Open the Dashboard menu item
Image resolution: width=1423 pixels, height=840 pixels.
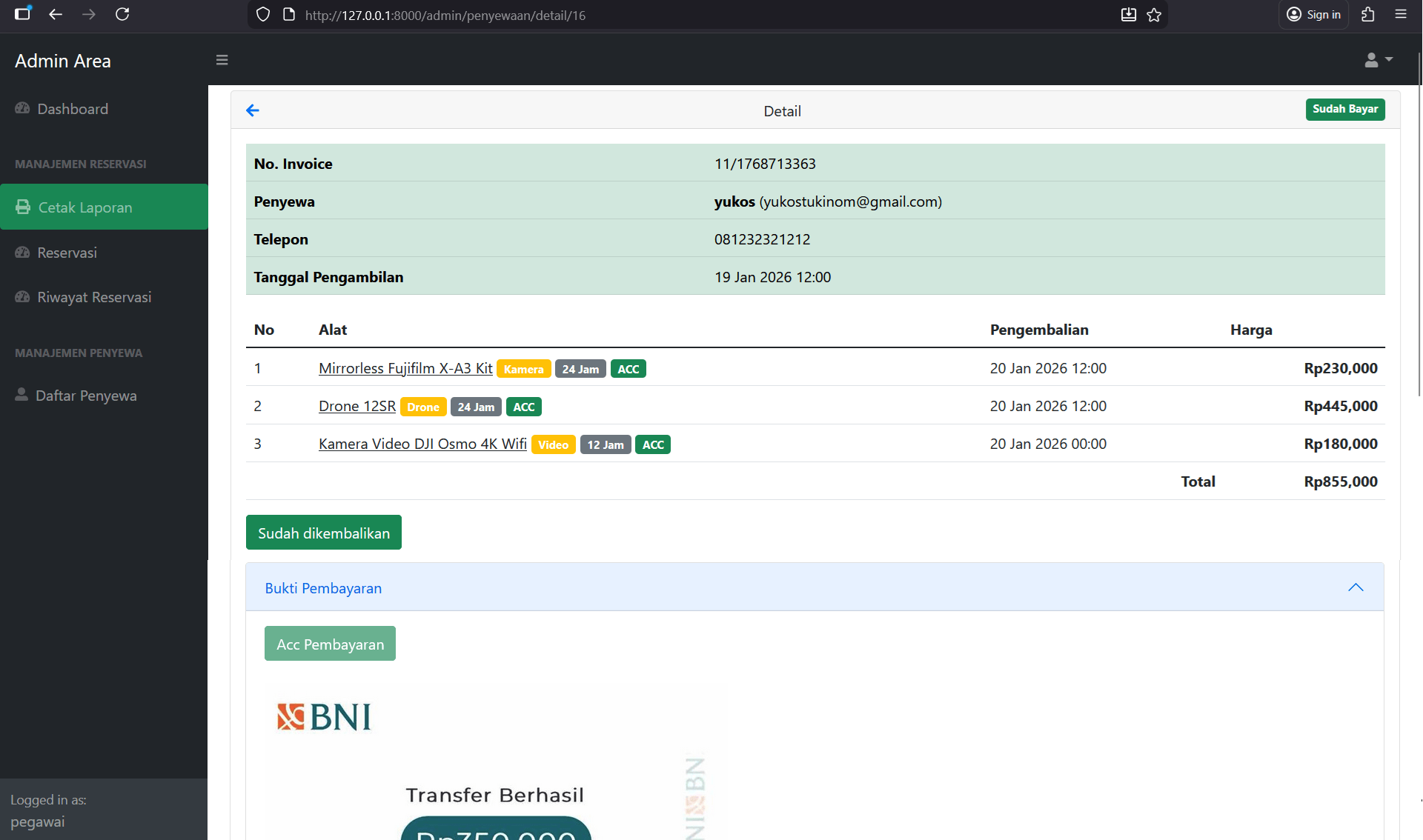point(104,109)
